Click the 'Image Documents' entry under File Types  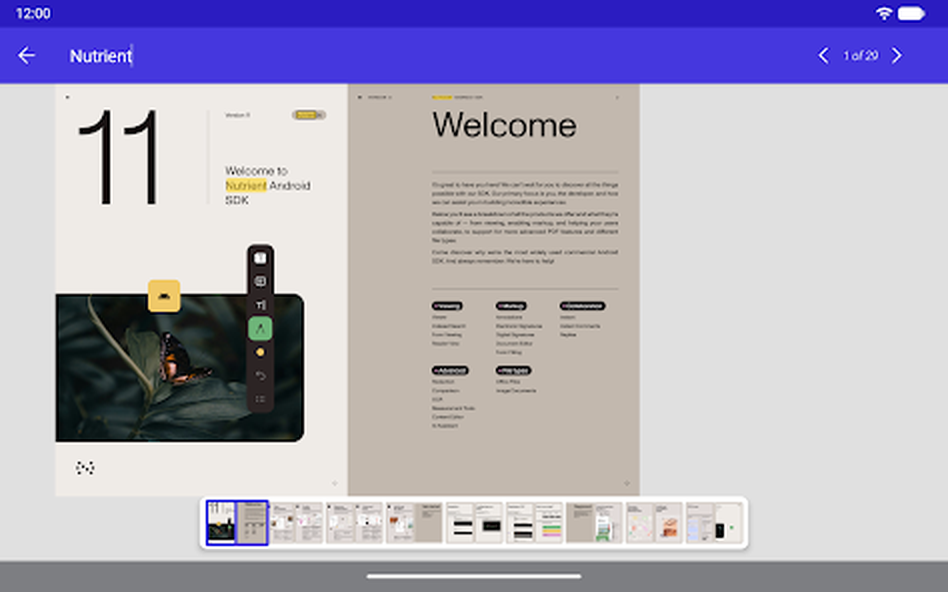click(x=516, y=391)
